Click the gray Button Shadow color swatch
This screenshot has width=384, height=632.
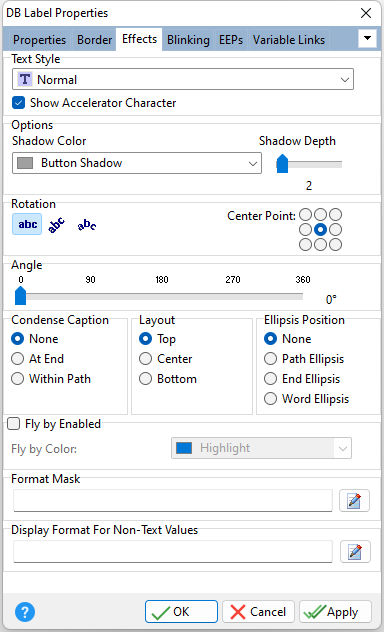[25, 163]
